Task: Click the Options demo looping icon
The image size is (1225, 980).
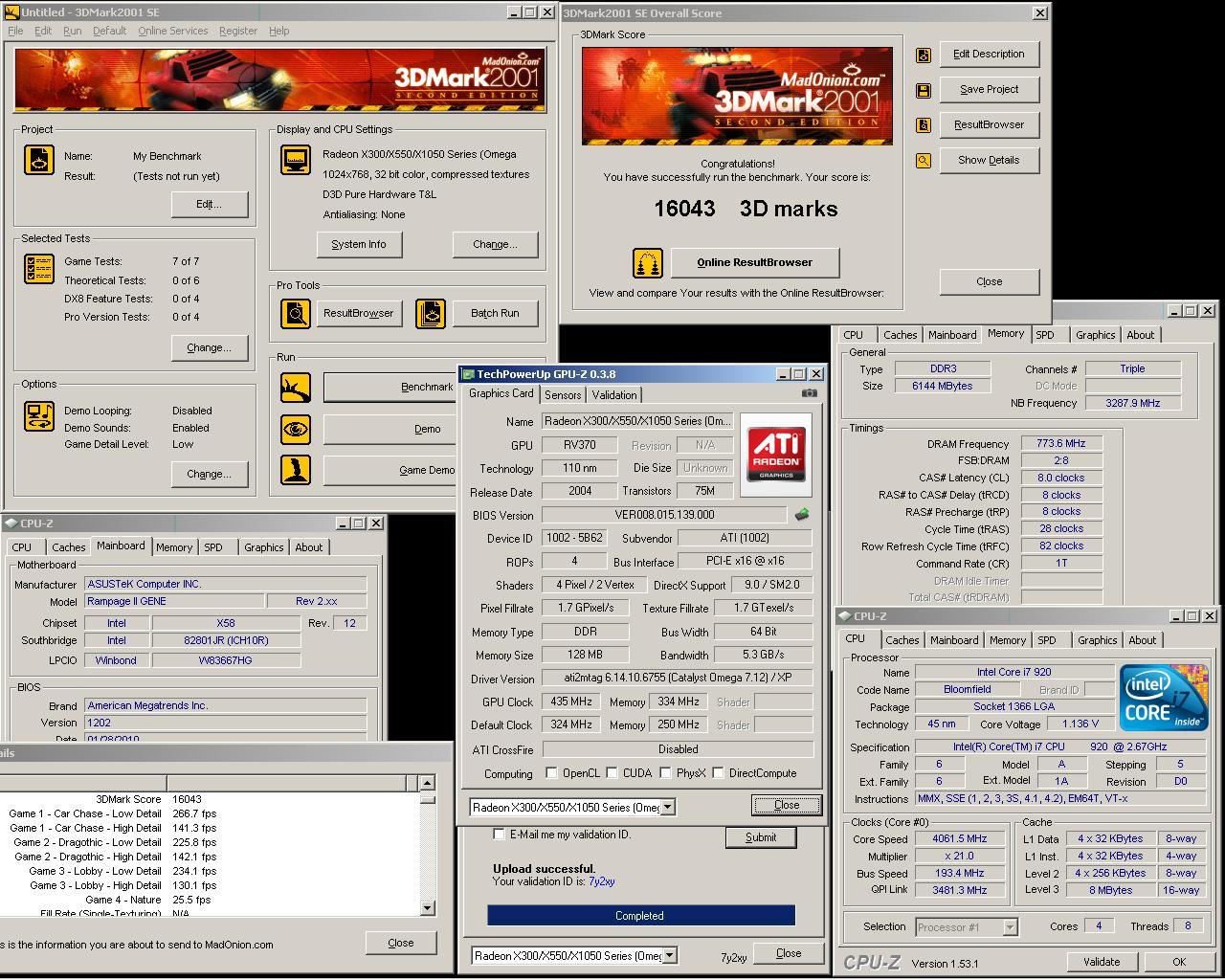Action: coord(39,416)
